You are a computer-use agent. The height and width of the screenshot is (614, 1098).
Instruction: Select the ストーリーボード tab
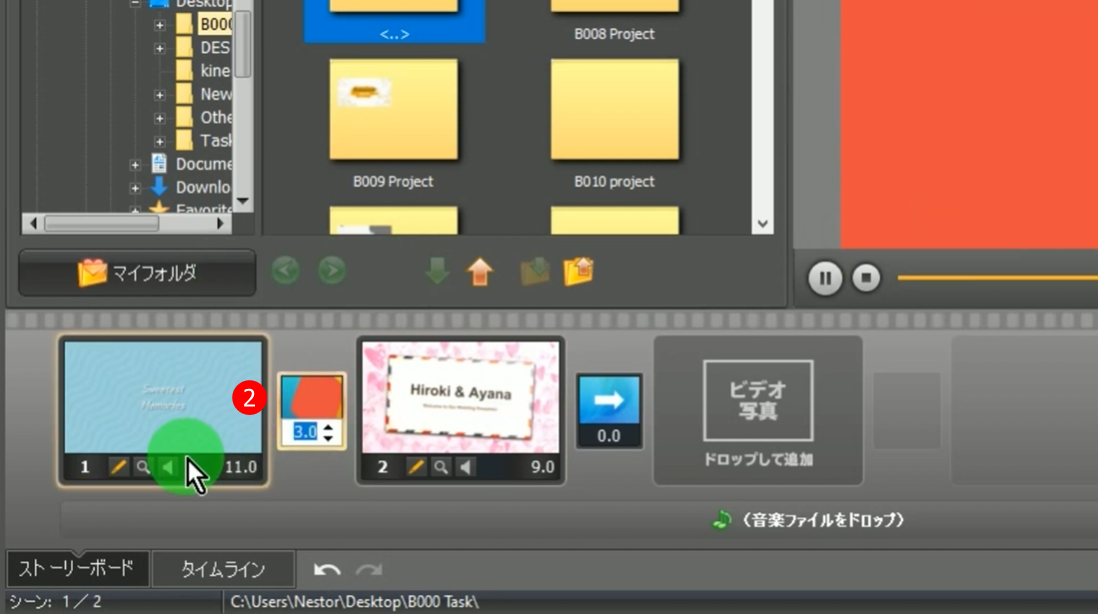click(x=77, y=570)
